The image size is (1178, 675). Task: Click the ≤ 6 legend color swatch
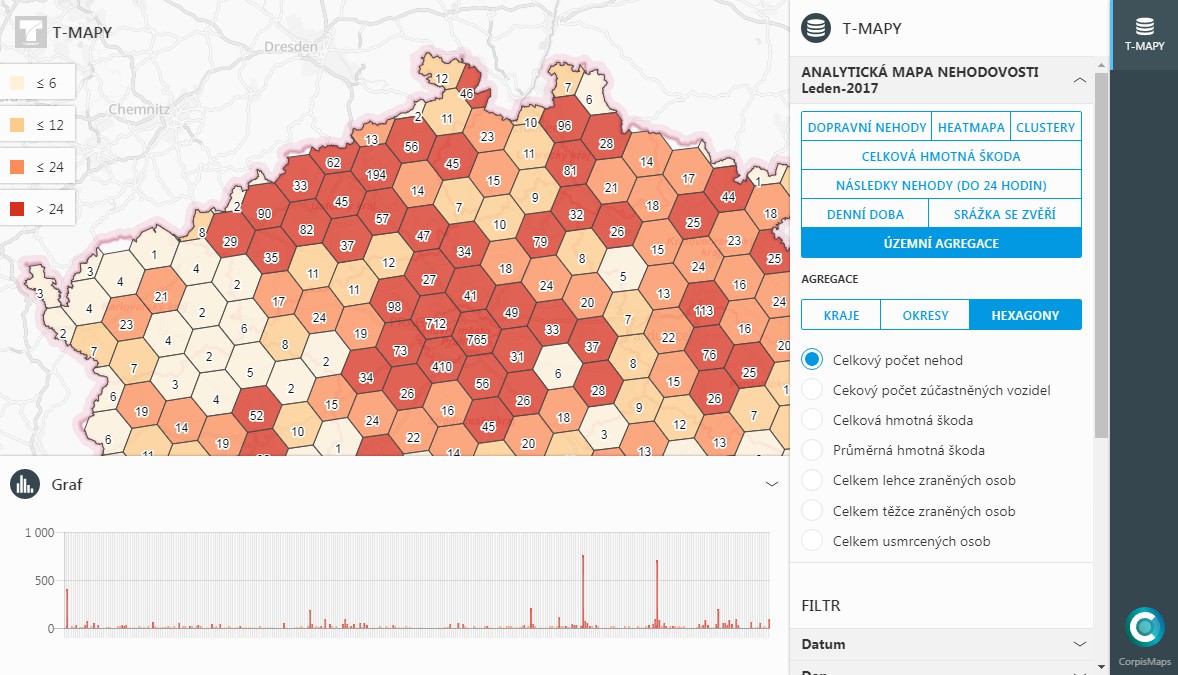point(17,83)
